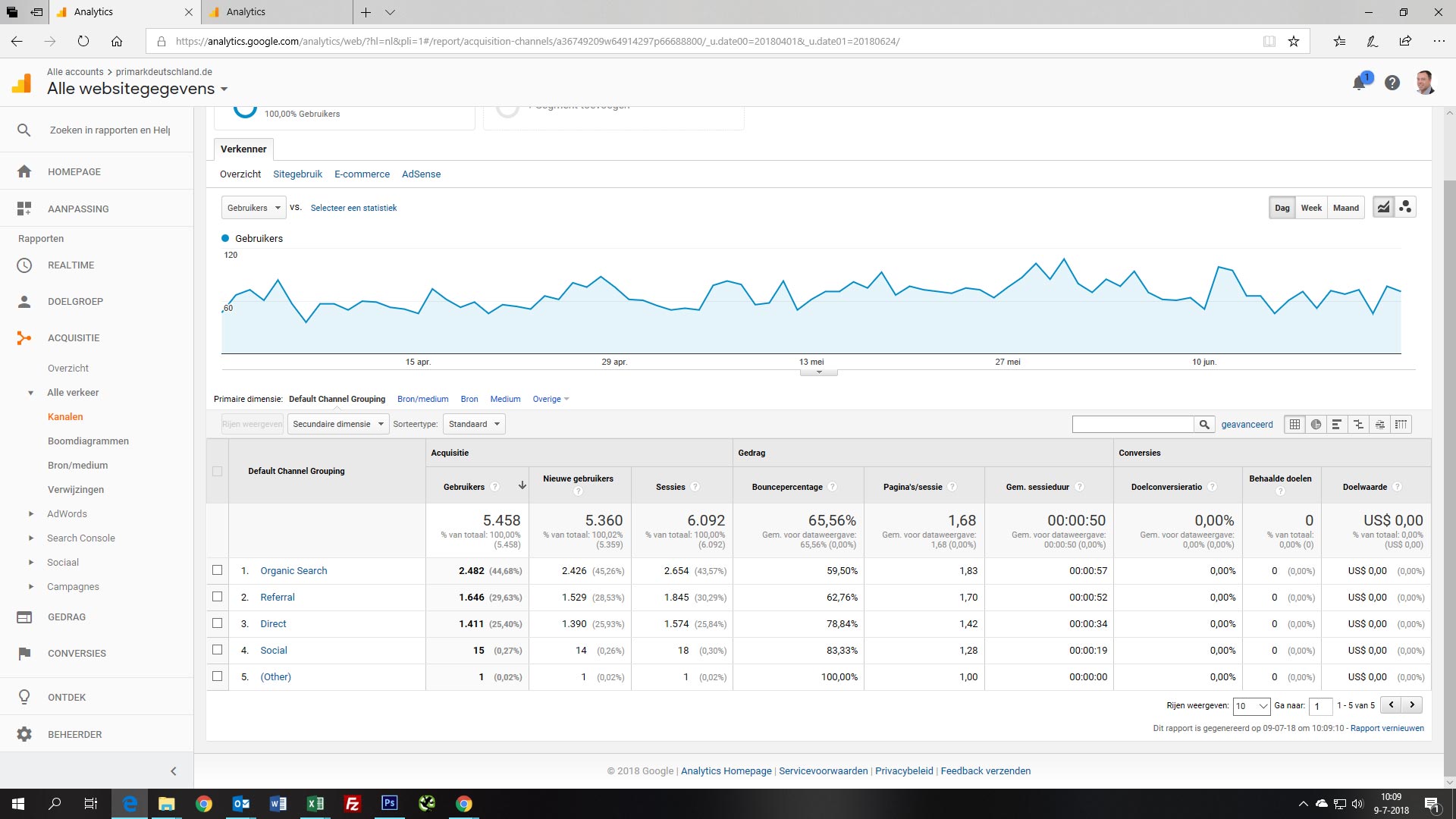Open the rows-per-page dropdown
1456x819 pixels.
click(x=1251, y=705)
